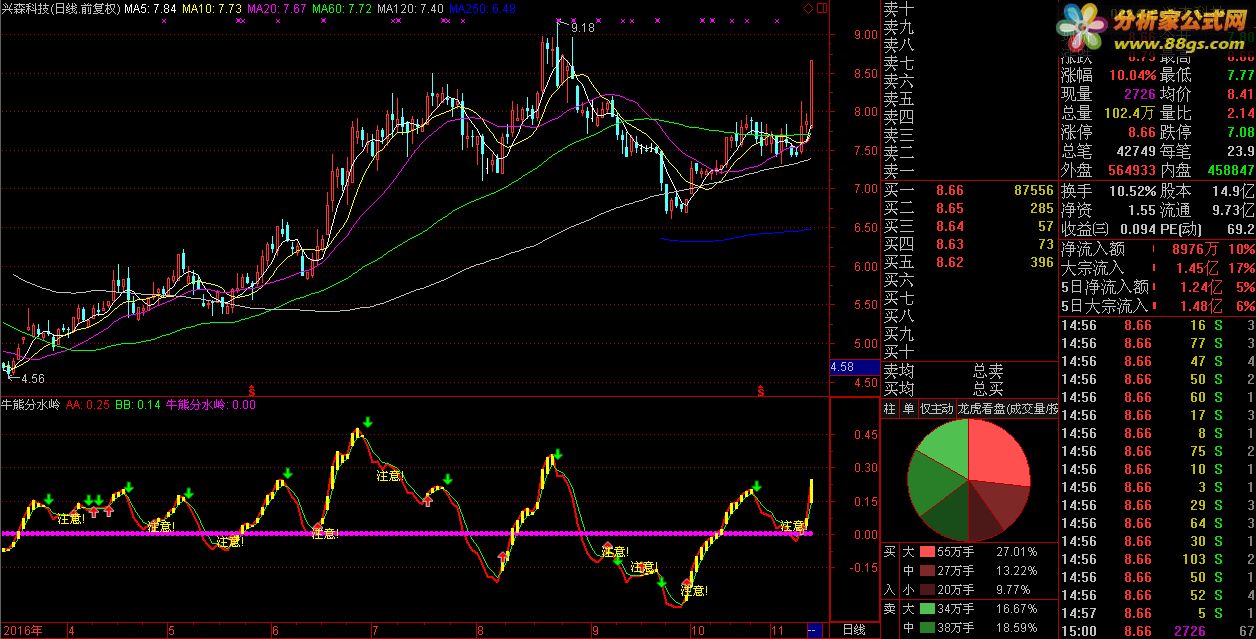Click the 总卖 total sell label

click(988, 370)
